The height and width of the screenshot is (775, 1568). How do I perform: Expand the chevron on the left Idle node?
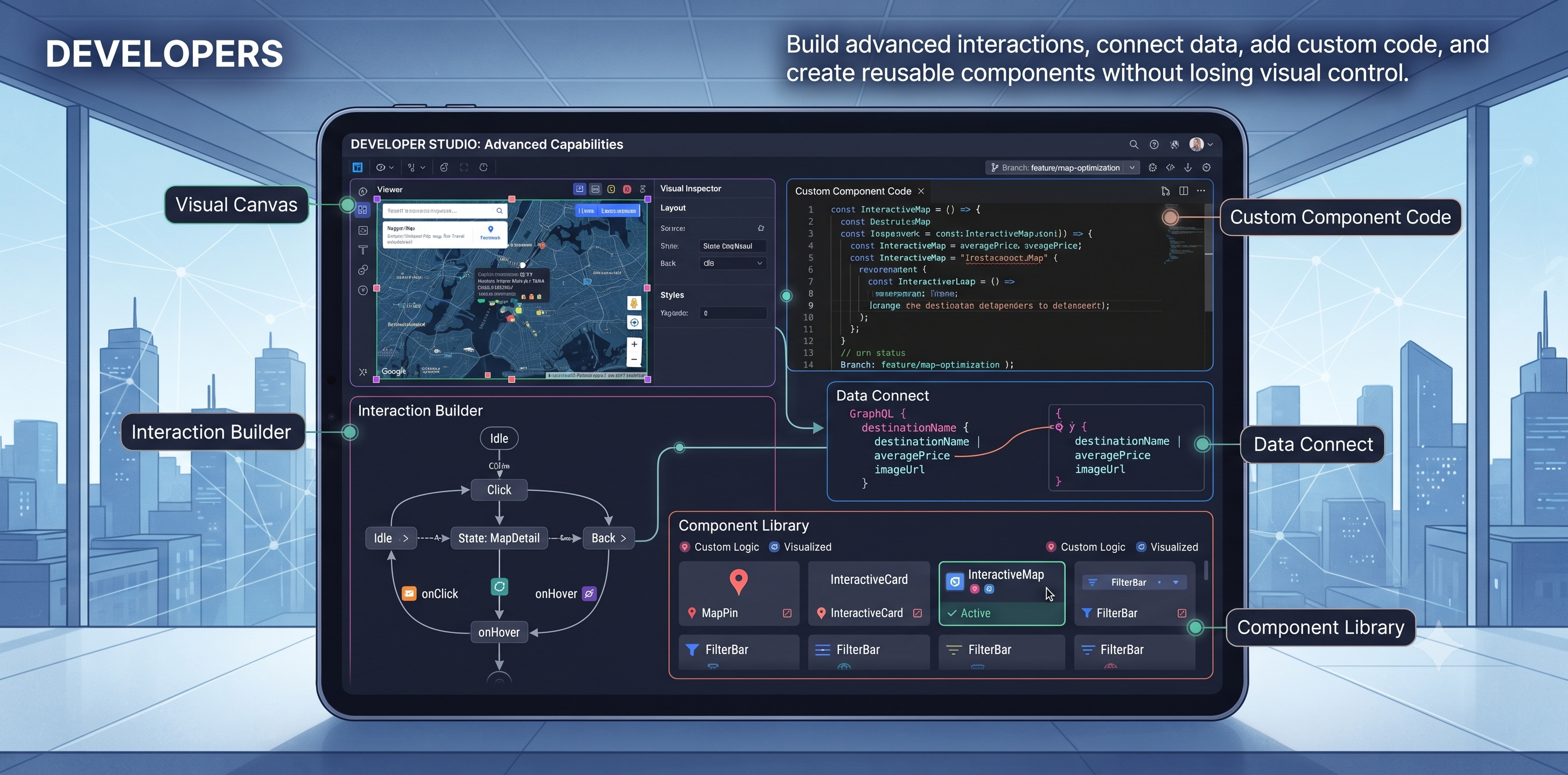405,538
